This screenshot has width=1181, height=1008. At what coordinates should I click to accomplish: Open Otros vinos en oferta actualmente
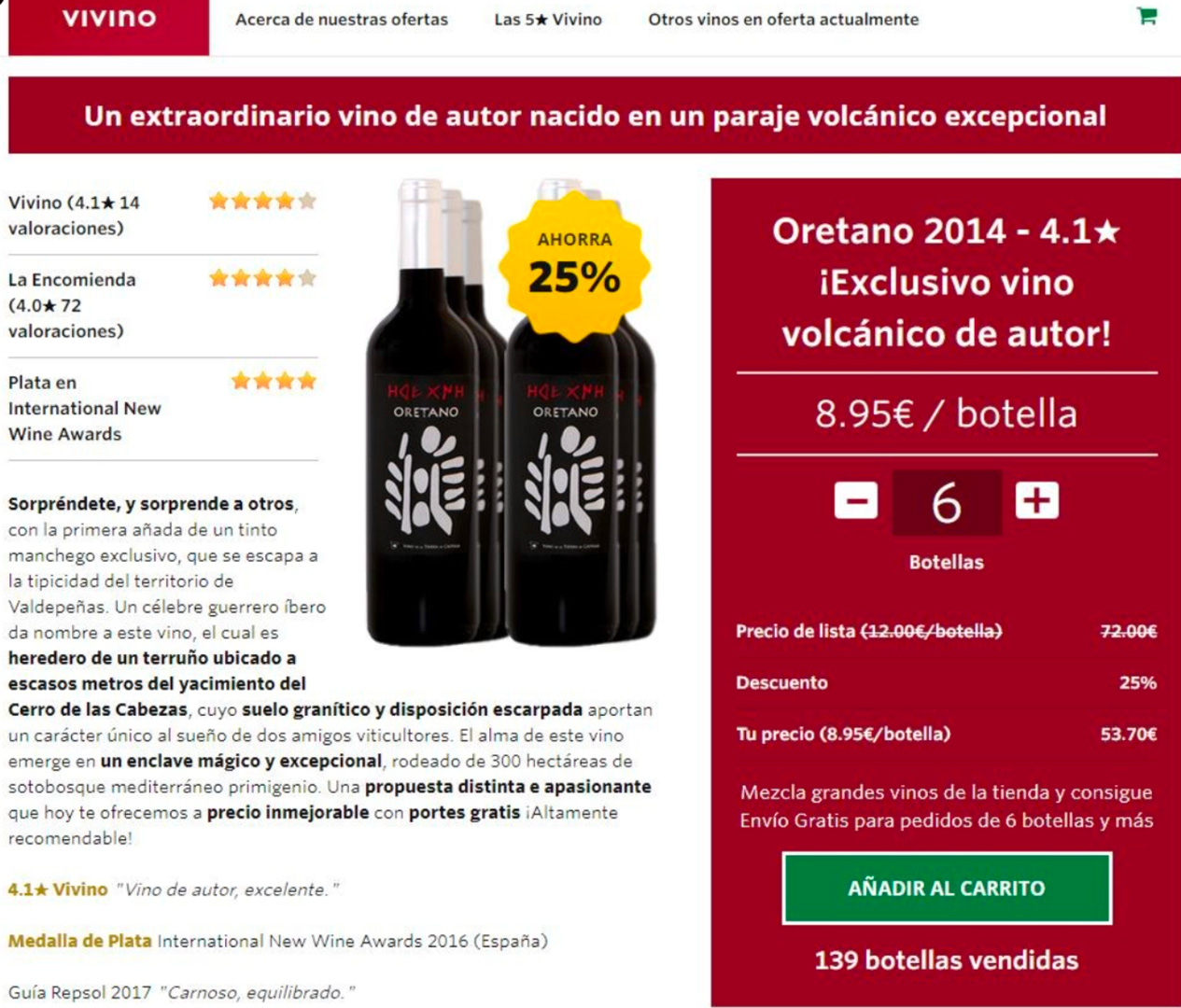pyautogui.click(x=783, y=20)
